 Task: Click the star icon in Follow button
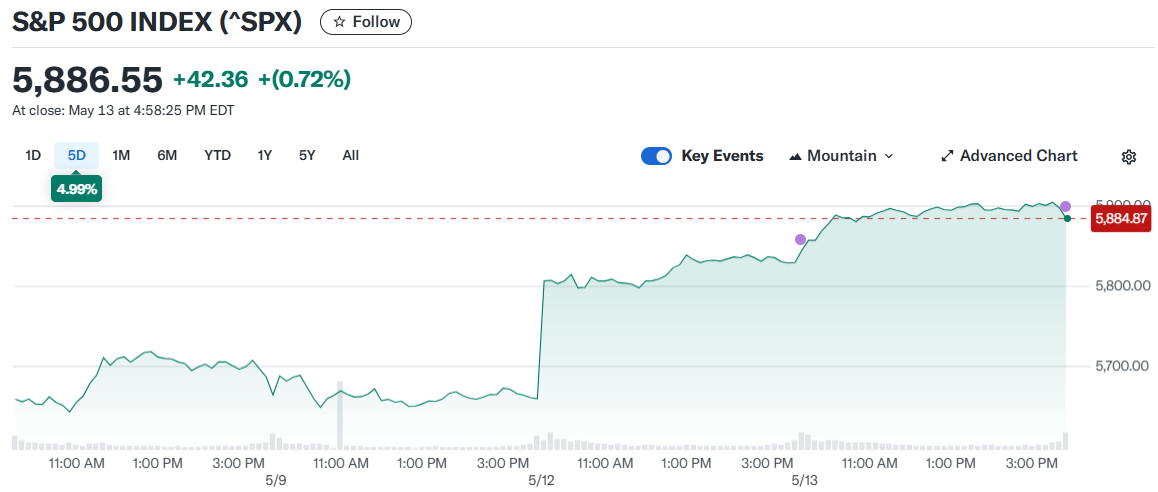(339, 22)
